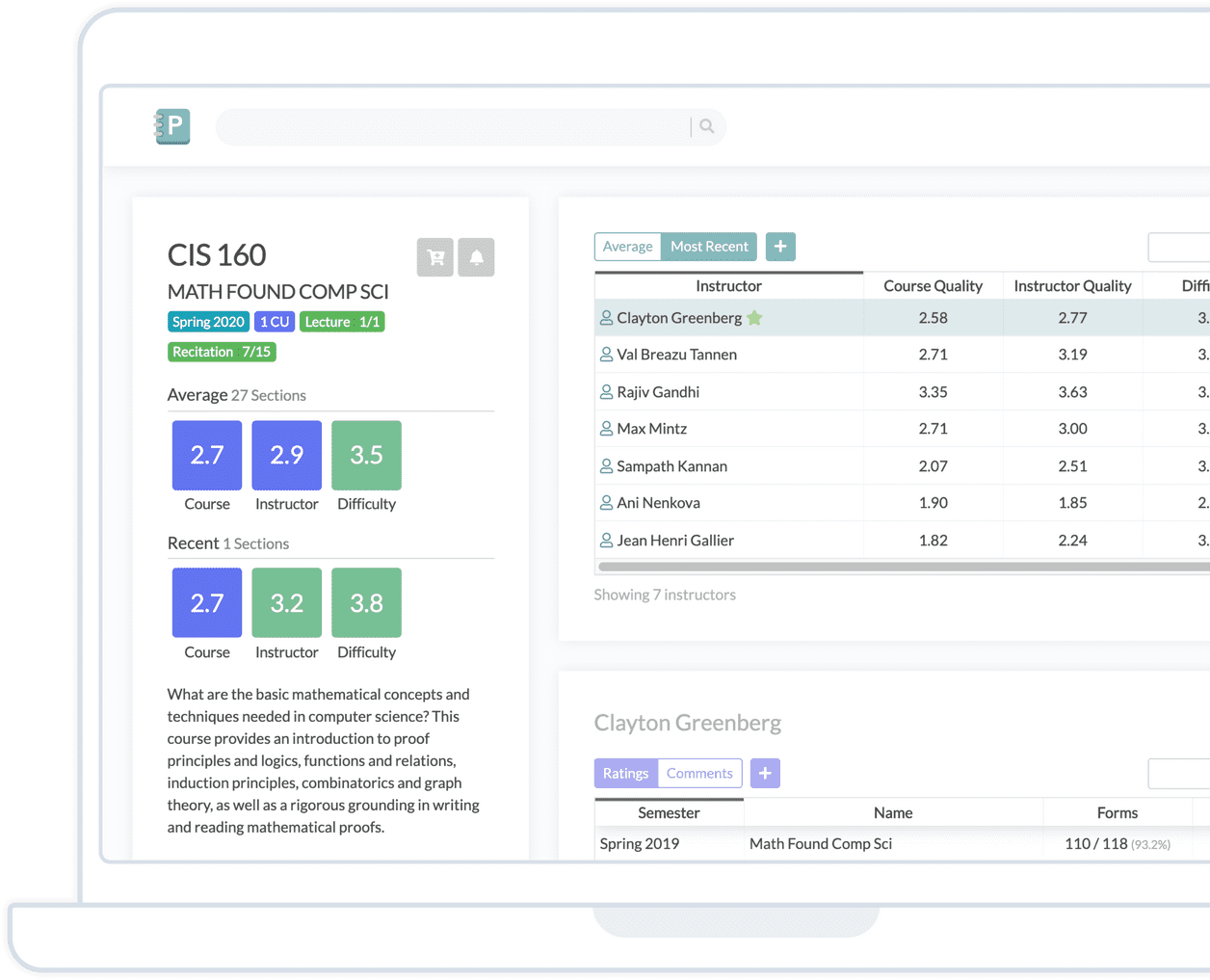The image size is (1210, 980).
Task: Click the average Difficulty rating 3.5 box
Action: 366,455
